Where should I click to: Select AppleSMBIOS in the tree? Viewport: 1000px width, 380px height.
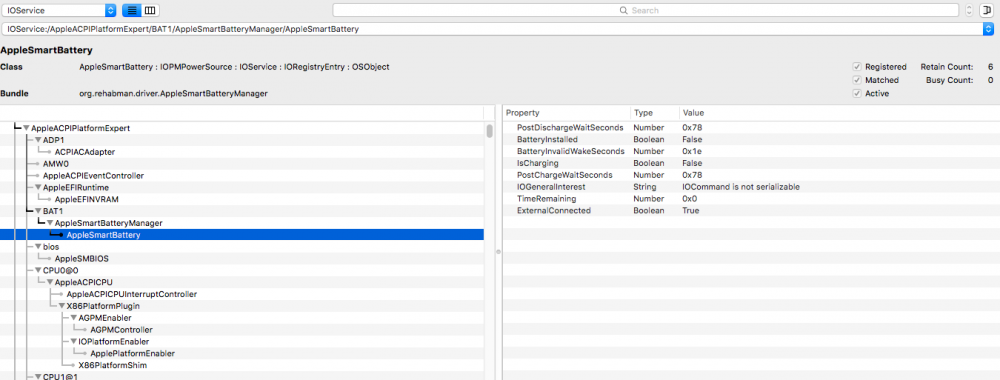(82, 259)
